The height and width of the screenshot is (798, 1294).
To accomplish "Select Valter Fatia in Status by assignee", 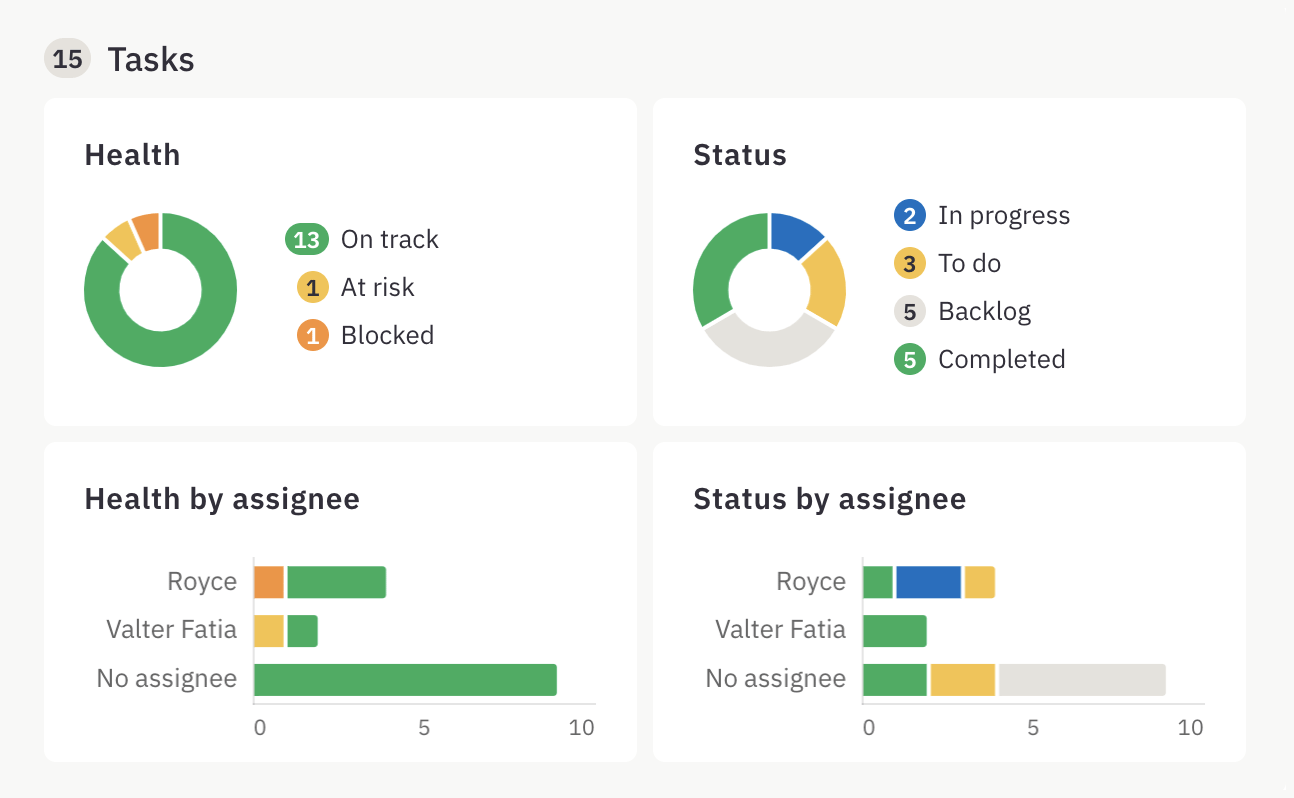I will (780, 630).
